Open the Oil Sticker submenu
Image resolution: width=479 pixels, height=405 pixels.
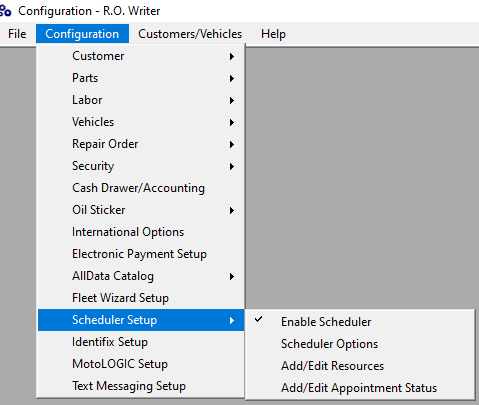click(x=141, y=210)
